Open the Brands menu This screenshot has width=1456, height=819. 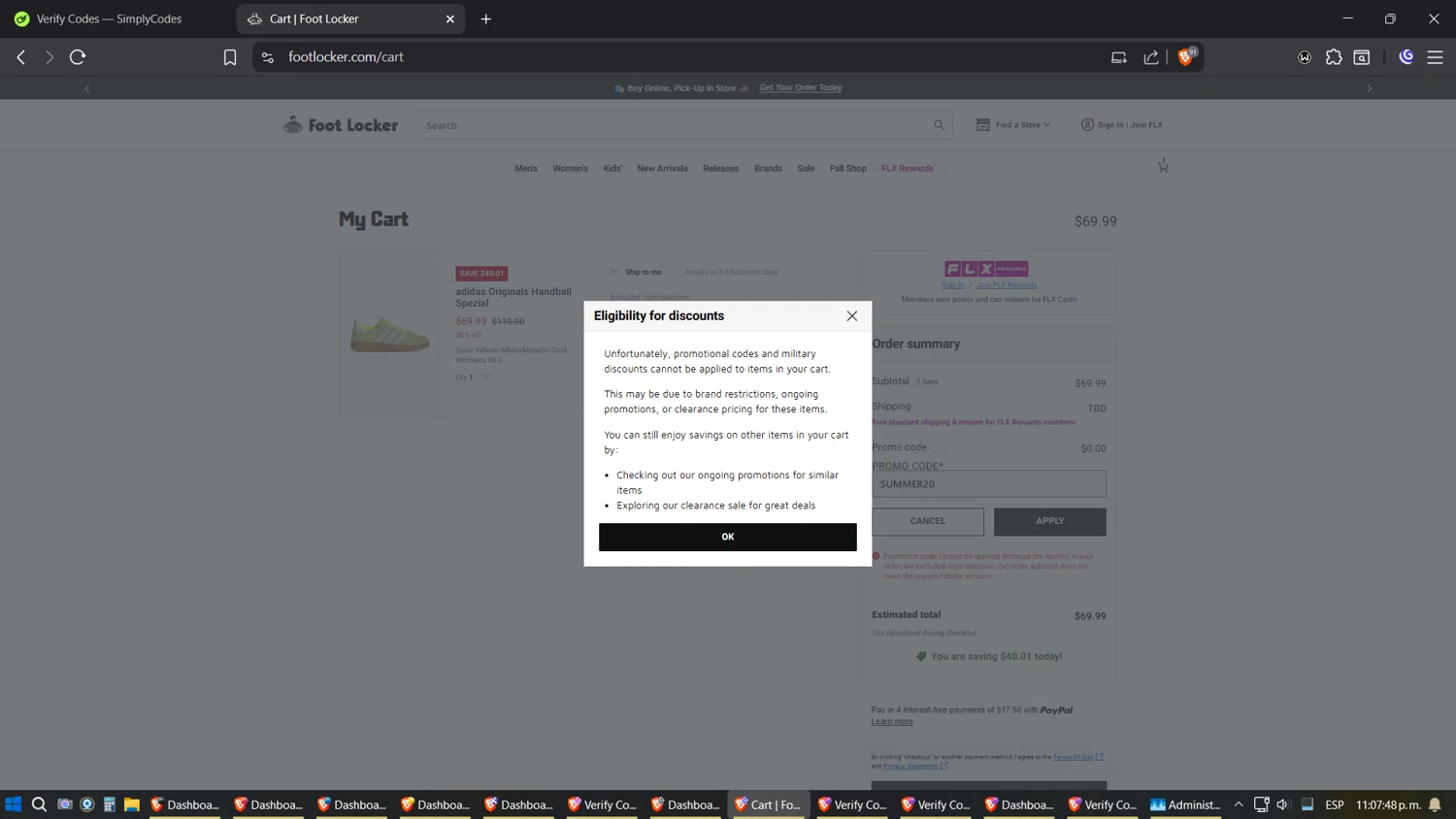pyautogui.click(x=768, y=169)
